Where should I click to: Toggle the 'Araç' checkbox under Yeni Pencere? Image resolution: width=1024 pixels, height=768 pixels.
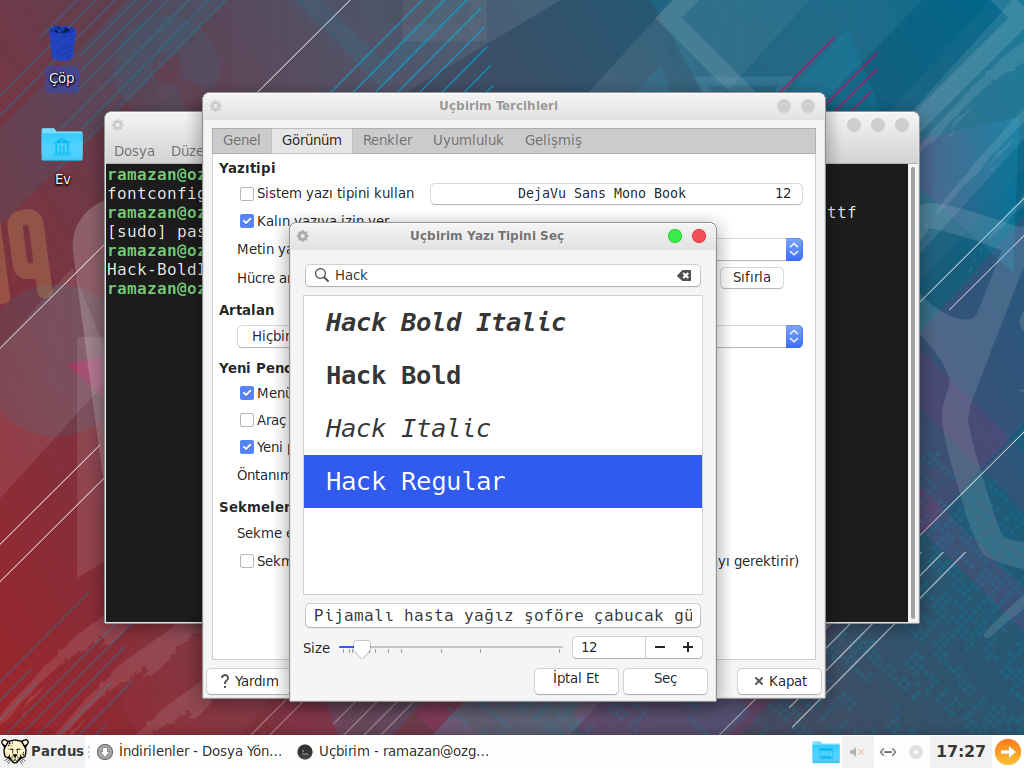[247, 420]
